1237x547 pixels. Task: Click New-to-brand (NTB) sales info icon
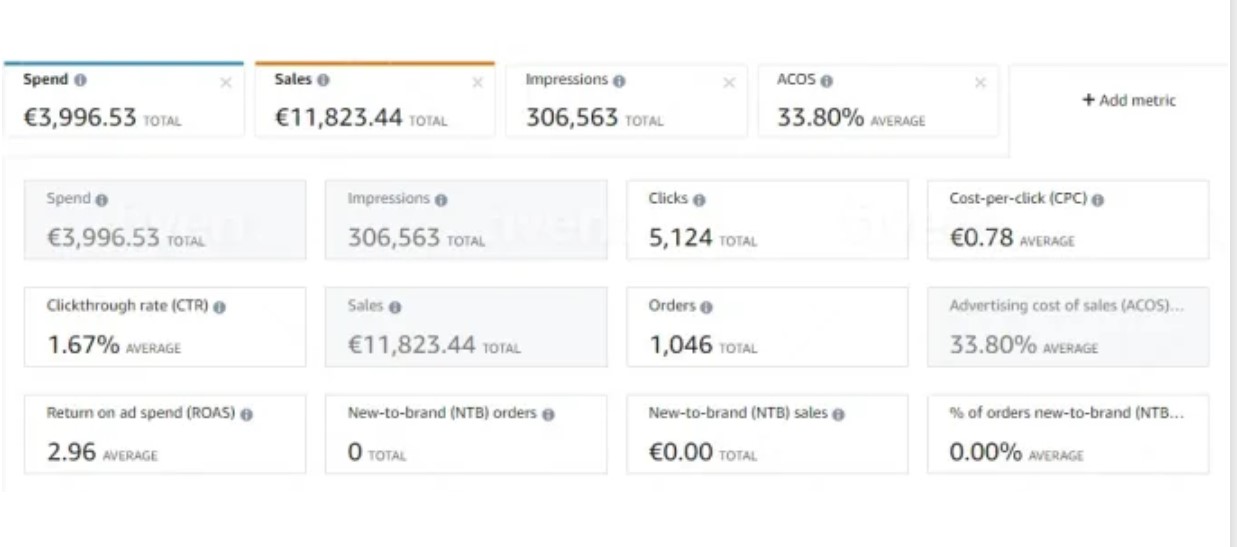point(838,414)
